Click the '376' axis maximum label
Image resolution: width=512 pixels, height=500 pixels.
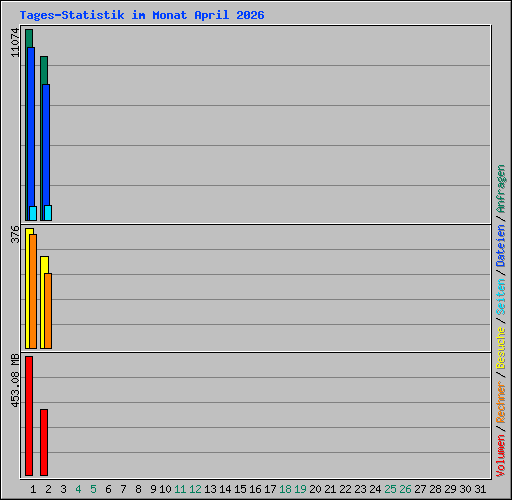tap(15, 234)
